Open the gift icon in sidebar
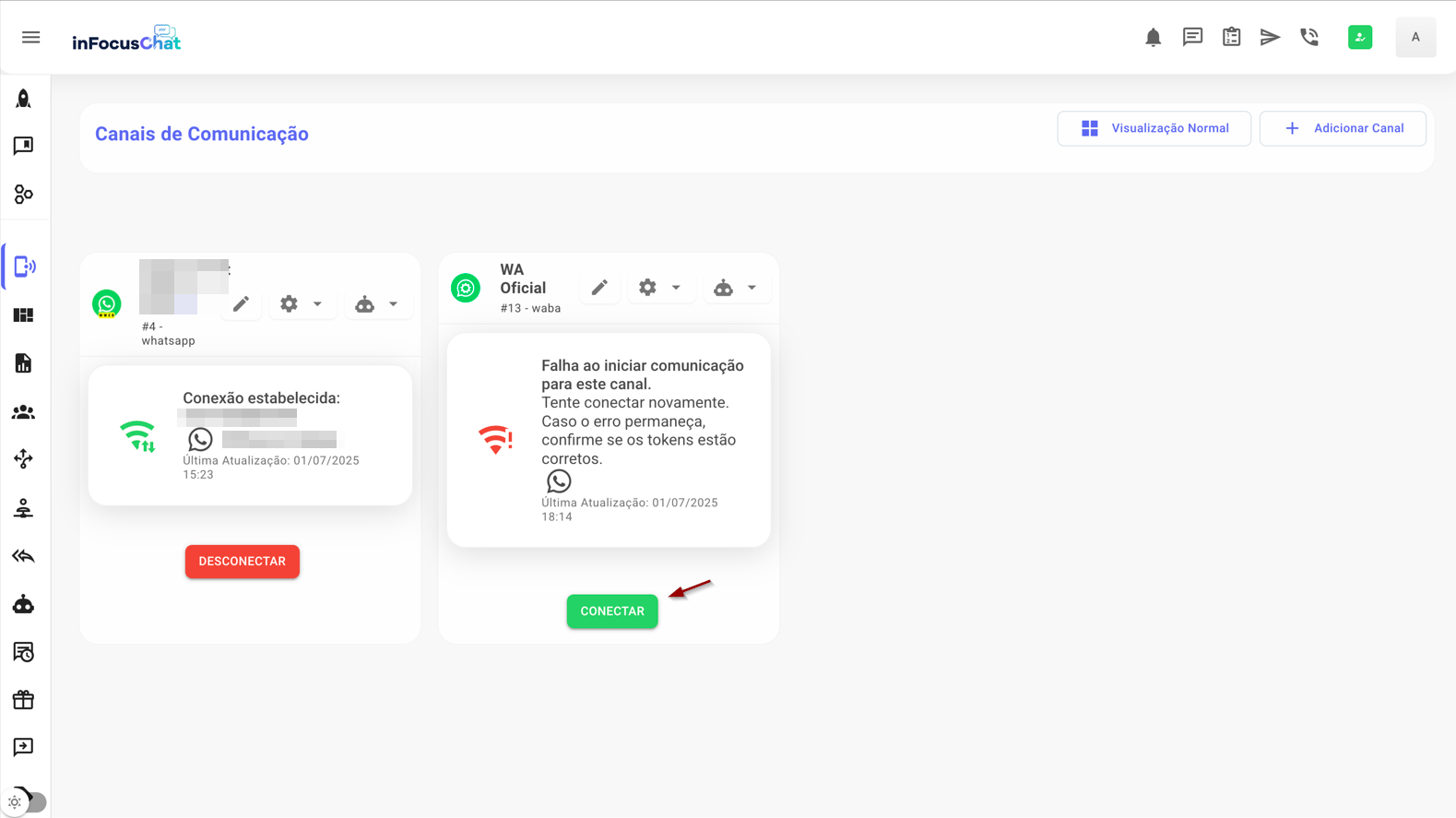The image size is (1456, 818). [x=24, y=700]
